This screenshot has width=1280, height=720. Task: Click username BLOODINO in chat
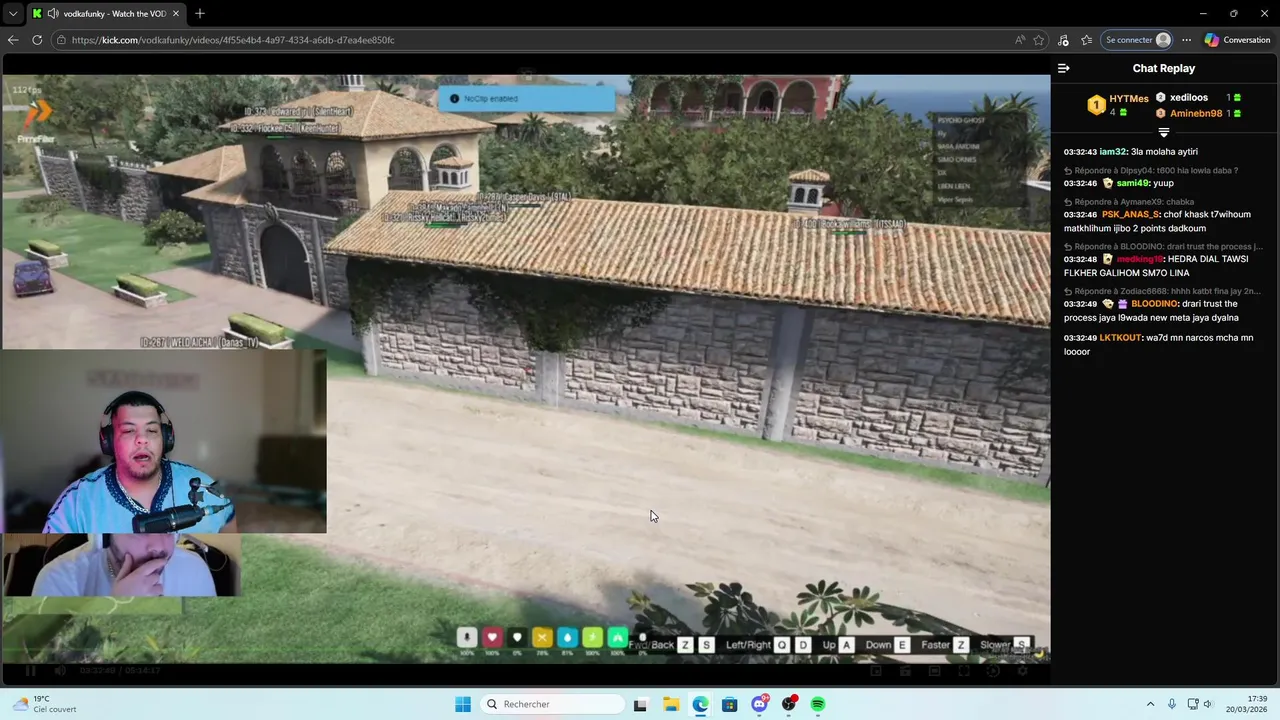pyautogui.click(x=1154, y=304)
